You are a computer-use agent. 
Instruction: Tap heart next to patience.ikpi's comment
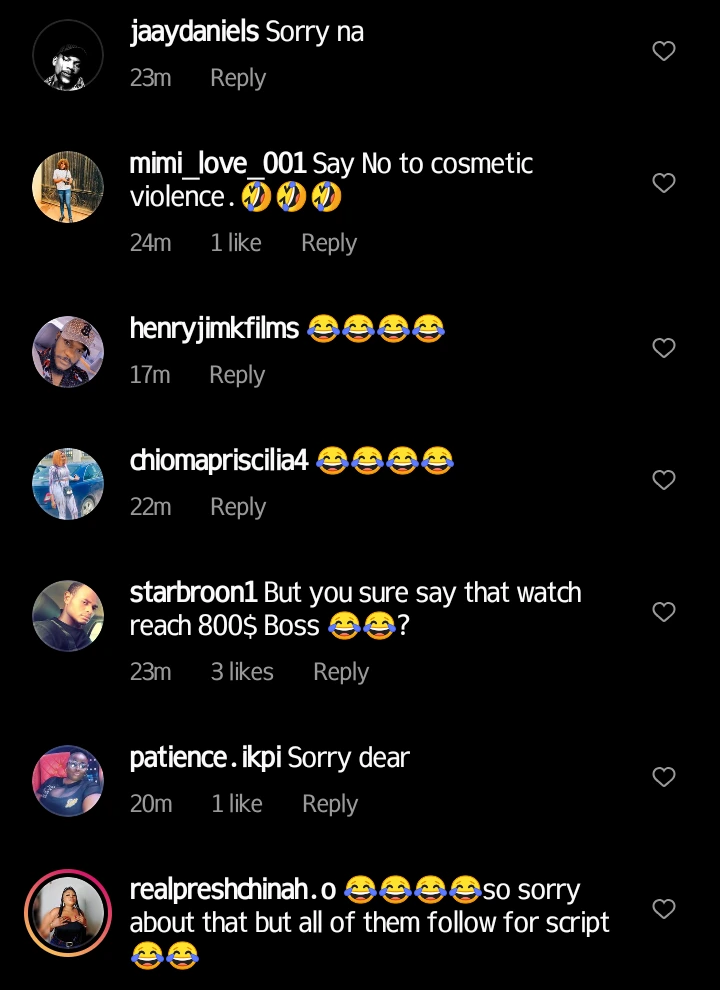coord(664,777)
